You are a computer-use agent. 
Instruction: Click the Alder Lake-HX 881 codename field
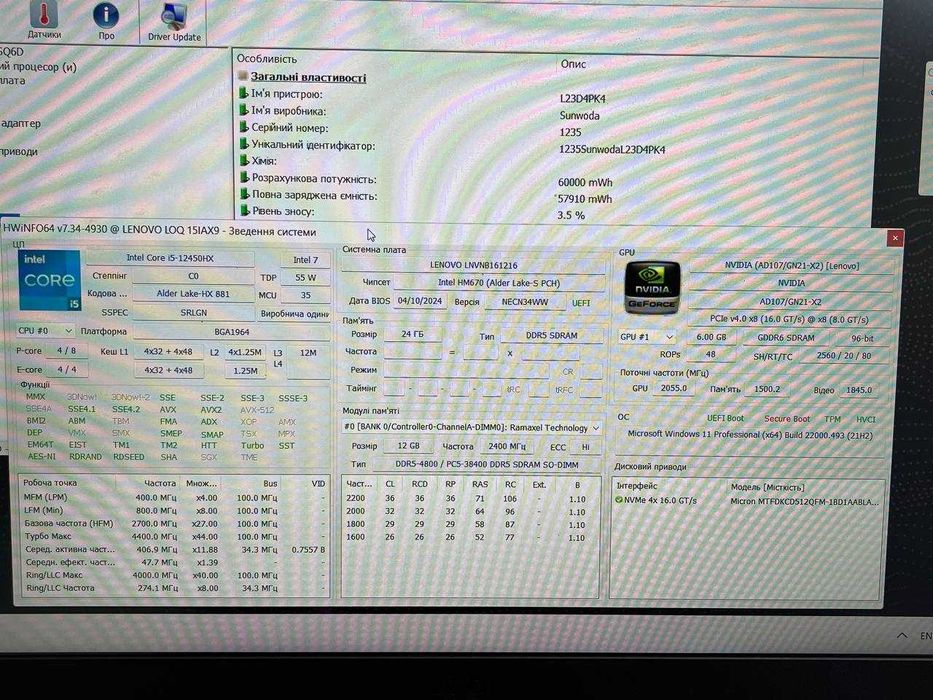pos(193,293)
